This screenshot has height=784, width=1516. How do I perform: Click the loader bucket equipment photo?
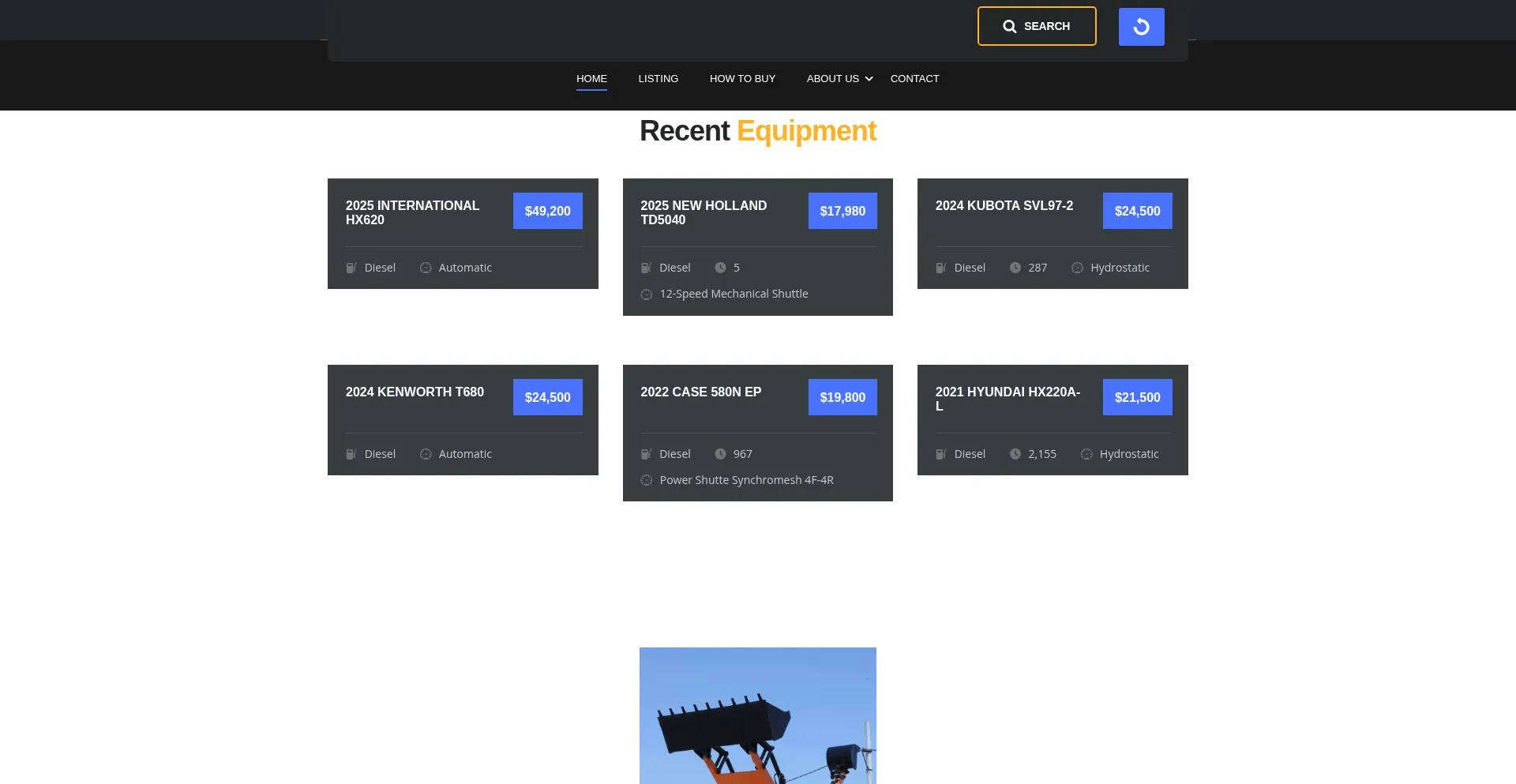pos(757,715)
